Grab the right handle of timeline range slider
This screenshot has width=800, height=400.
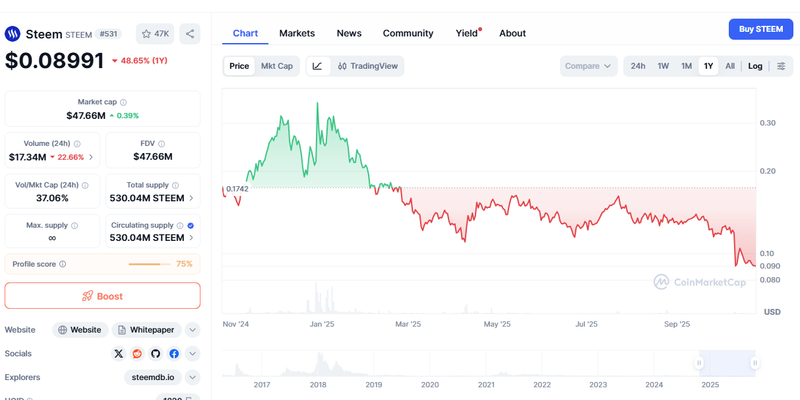[x=755, y=363]
